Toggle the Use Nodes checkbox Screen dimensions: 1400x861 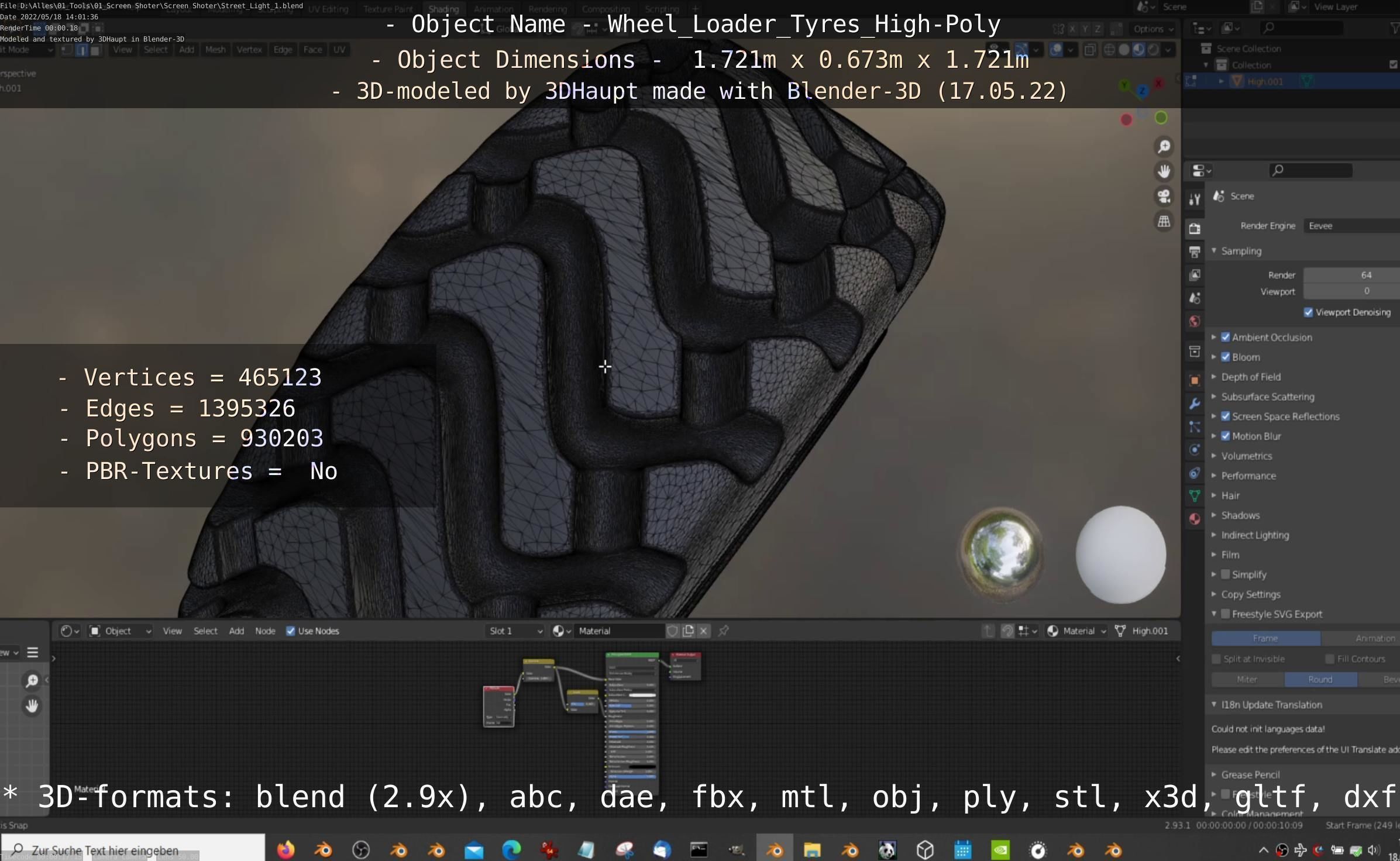point(291,631)
